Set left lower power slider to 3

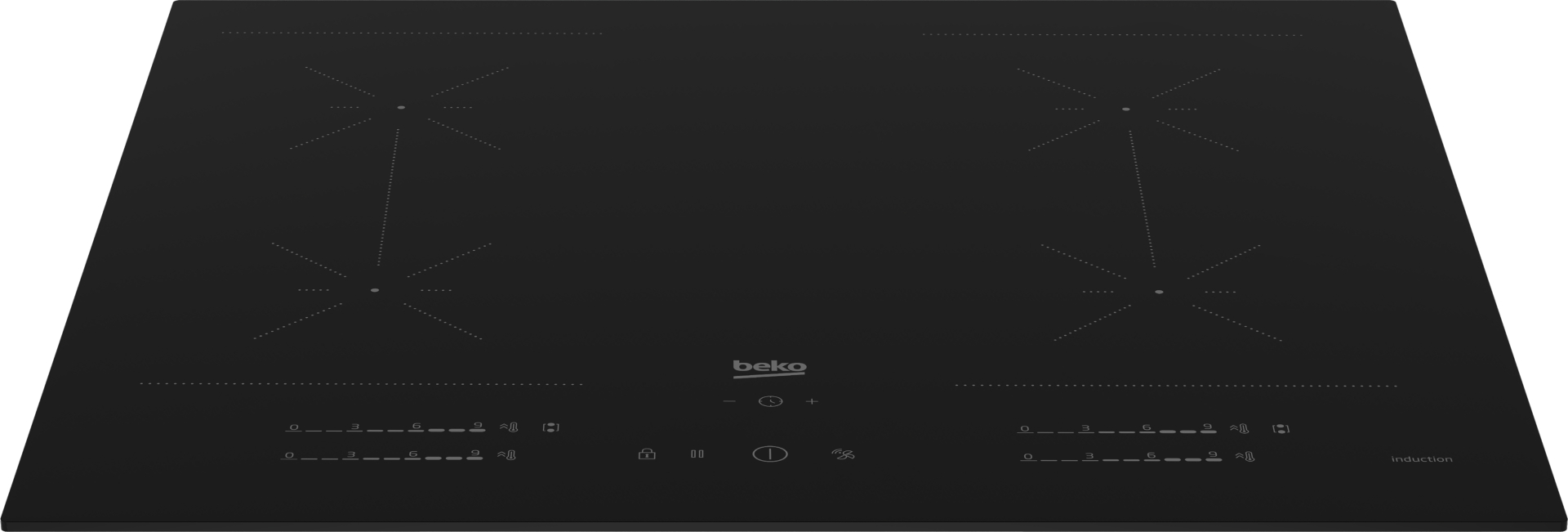coord(350,454)
